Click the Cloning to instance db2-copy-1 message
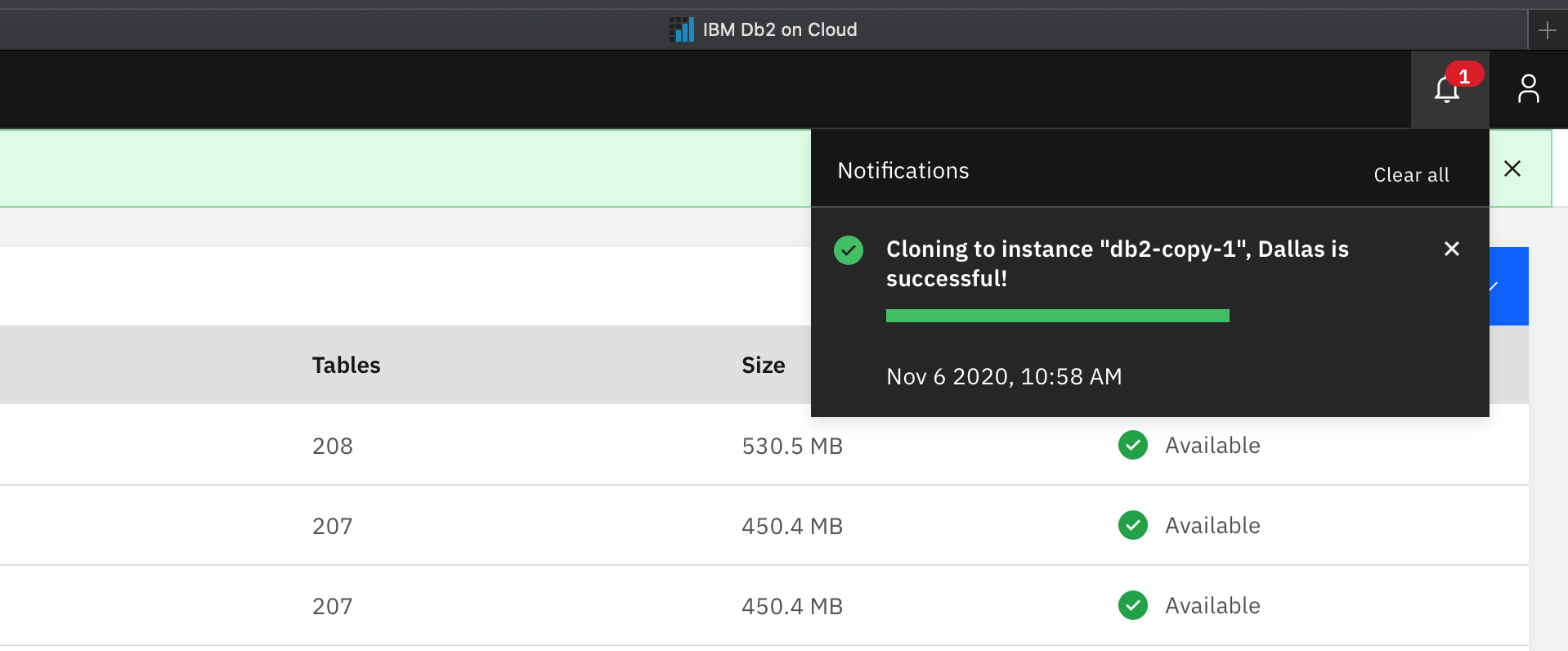1568x651 pixels. (x=1117, y=263)
